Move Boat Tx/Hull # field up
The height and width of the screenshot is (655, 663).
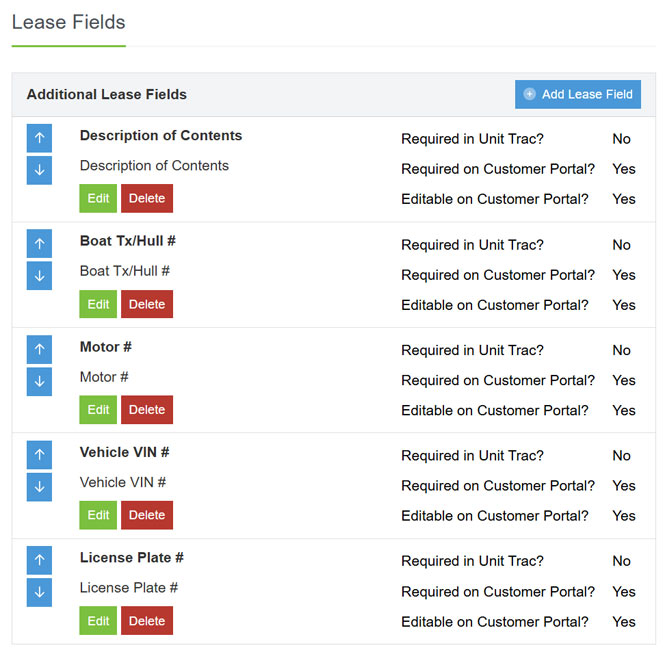39,244
